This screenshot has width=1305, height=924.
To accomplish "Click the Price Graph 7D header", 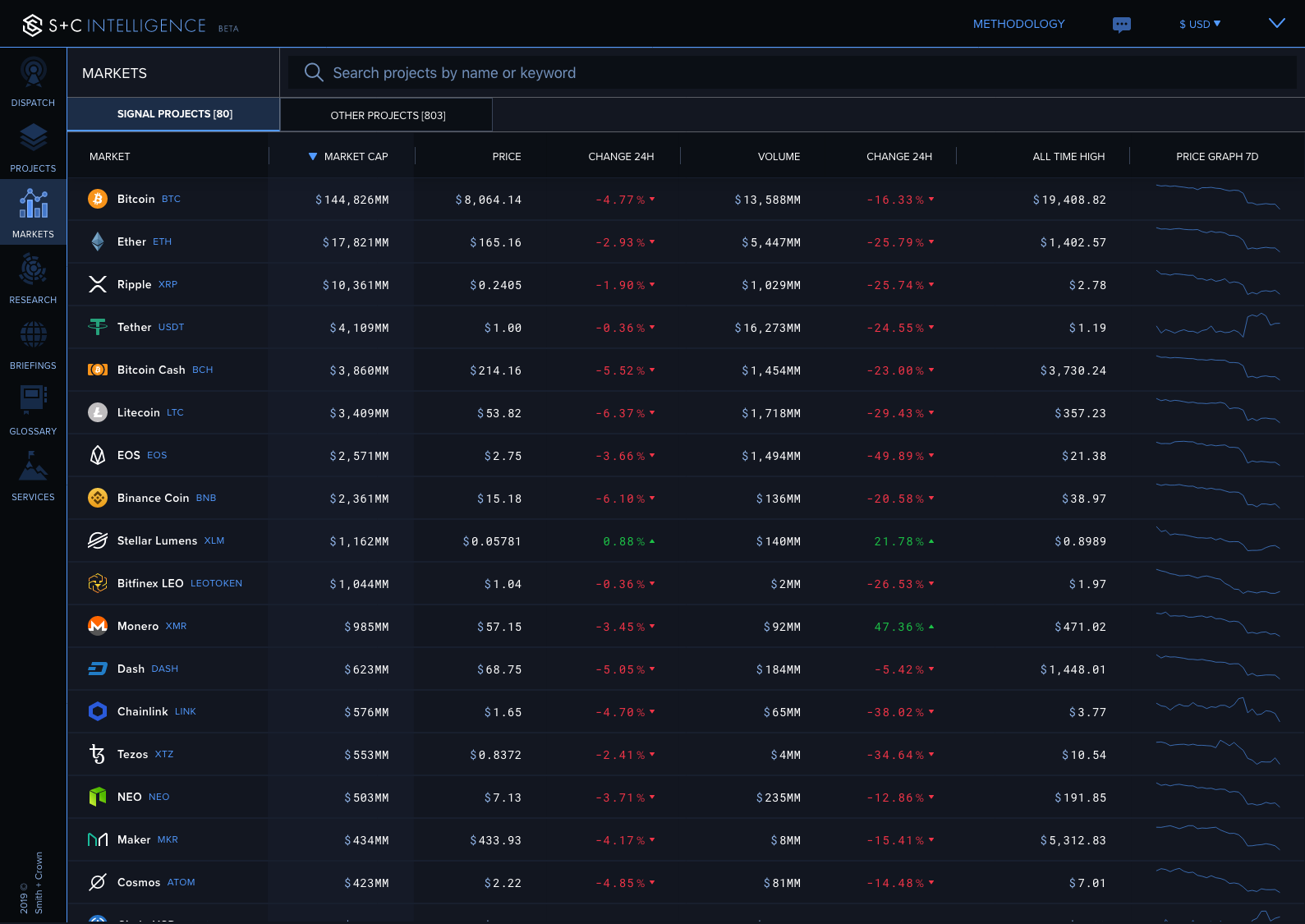I will click(1217, 157).
